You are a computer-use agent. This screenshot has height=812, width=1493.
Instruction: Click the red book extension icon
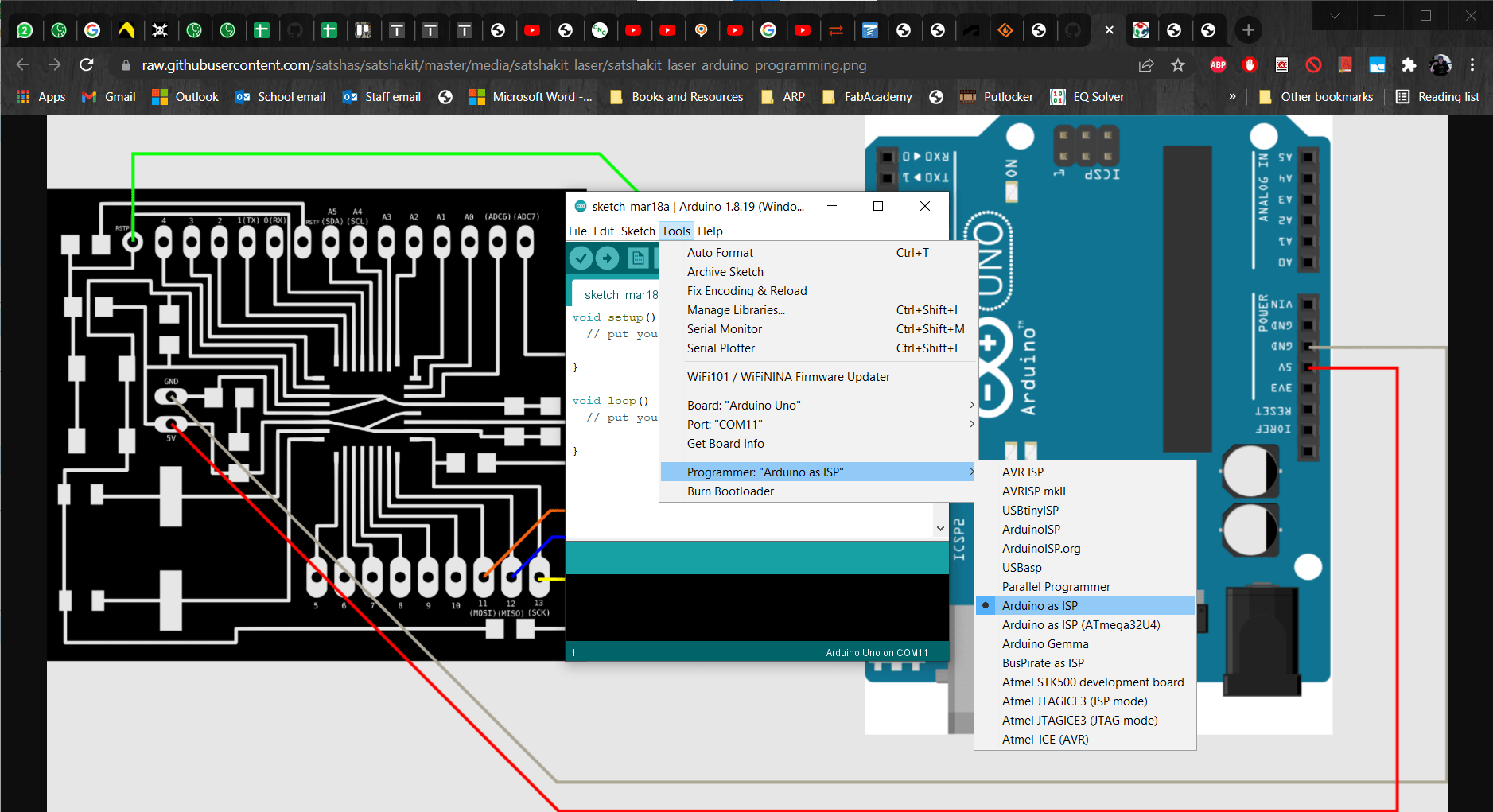coord(1345,65)
